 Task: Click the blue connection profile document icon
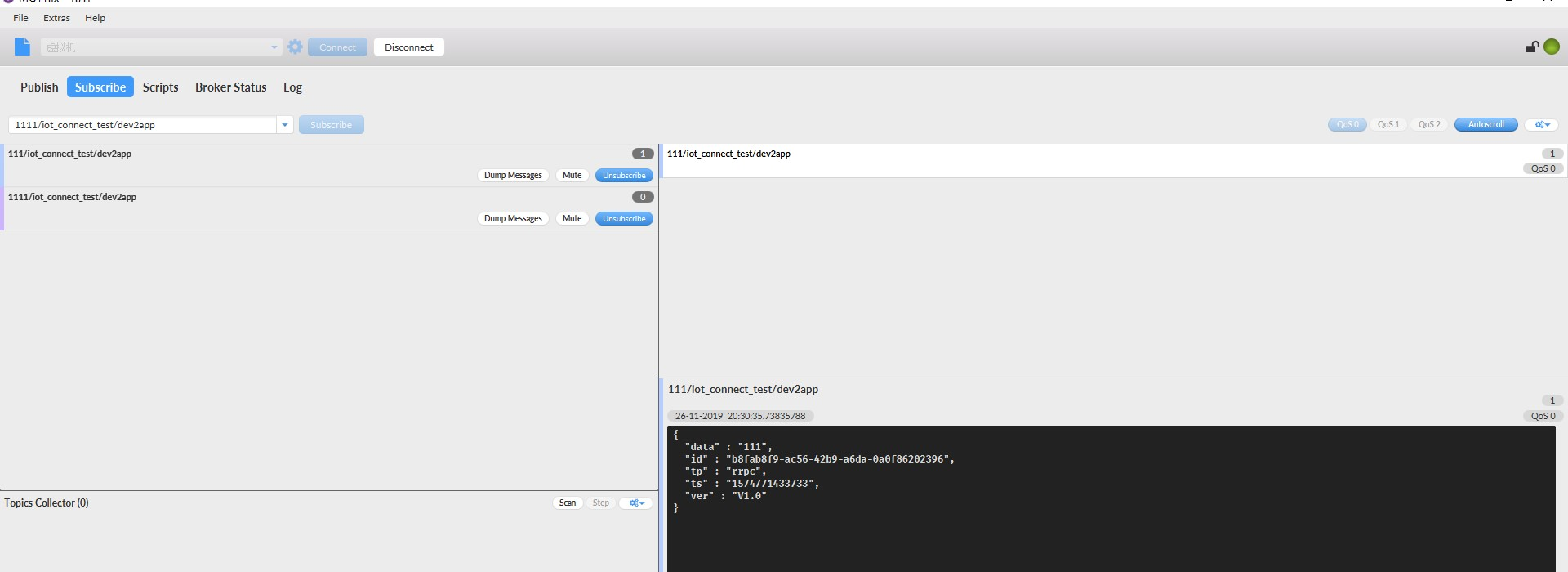(22, 47)
